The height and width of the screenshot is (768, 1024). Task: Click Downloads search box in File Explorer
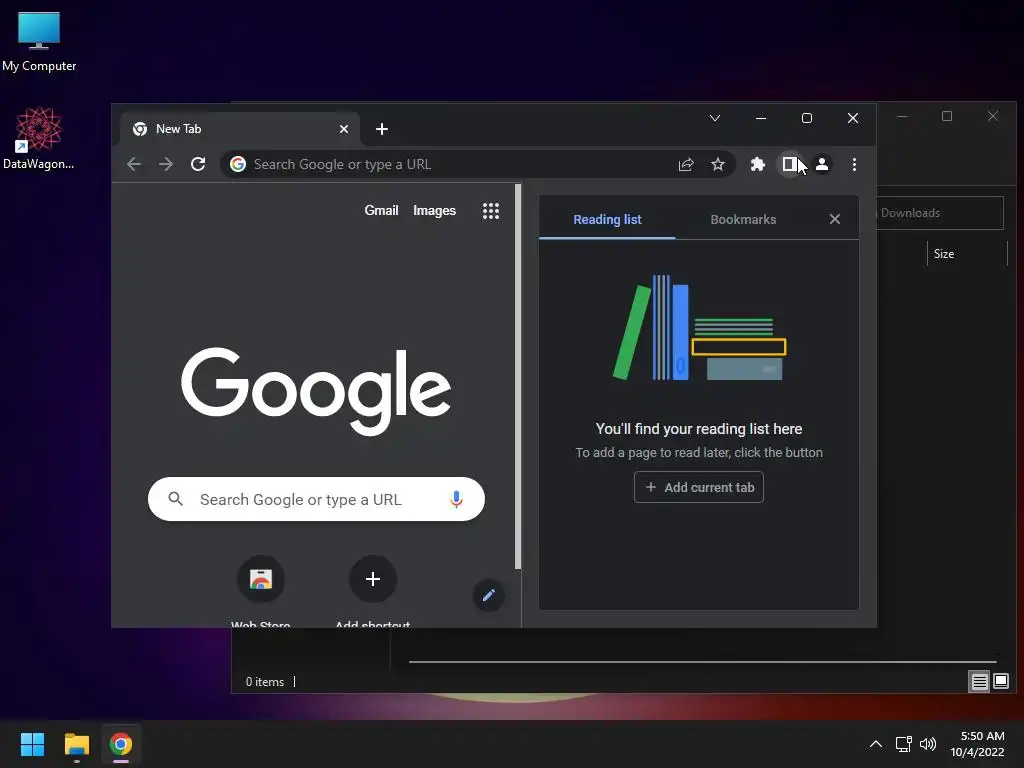tap(939, 213)
